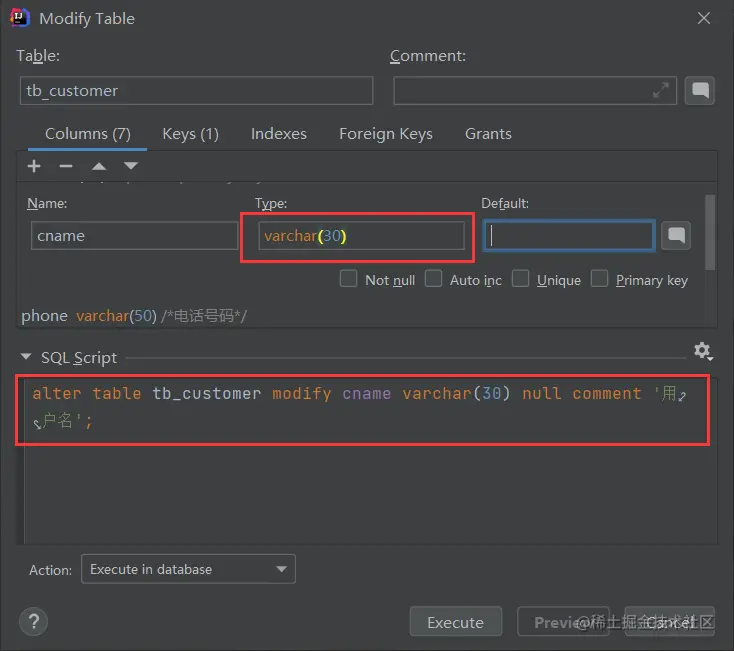The width and height of the screenshot is (734, 651).
Task: Open the table comment editor speech-bubble icon
Action: [x=699, y=90]
